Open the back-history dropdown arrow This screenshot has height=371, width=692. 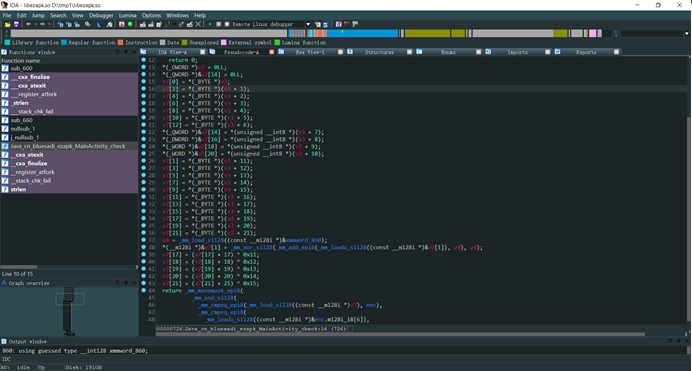pos(35,24)
